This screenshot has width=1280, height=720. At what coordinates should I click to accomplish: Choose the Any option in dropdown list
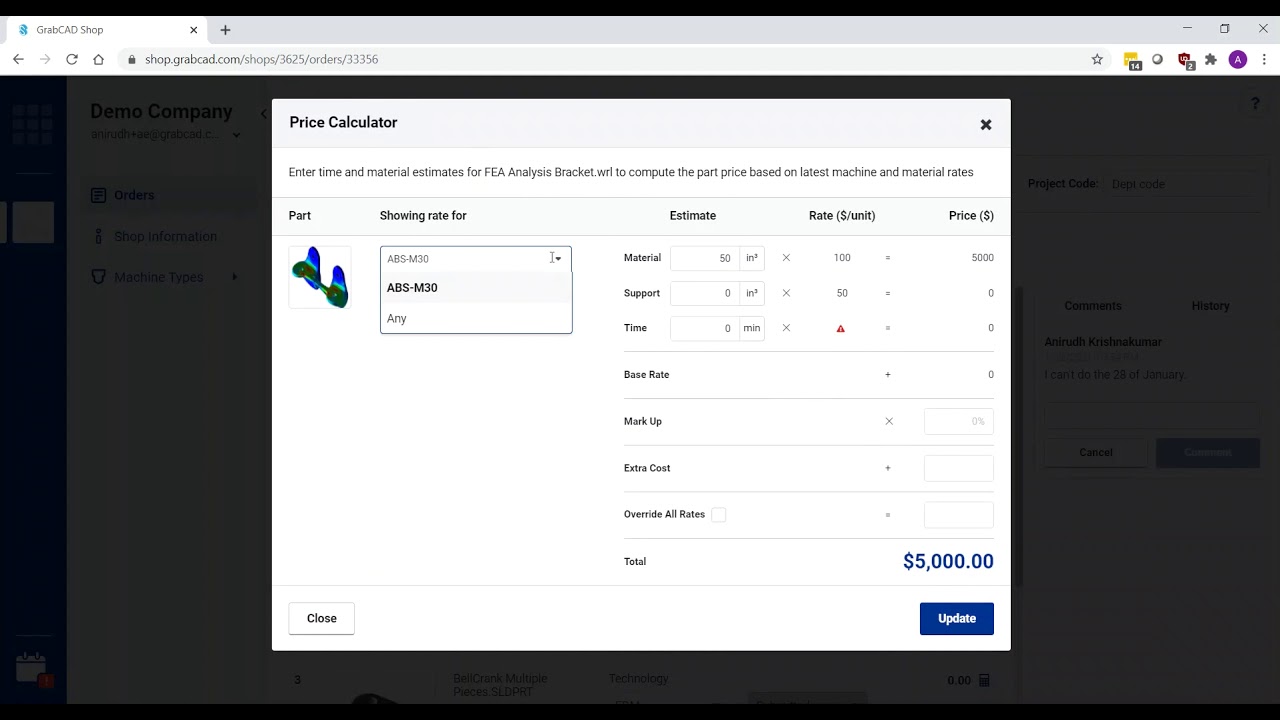point(476,318)
